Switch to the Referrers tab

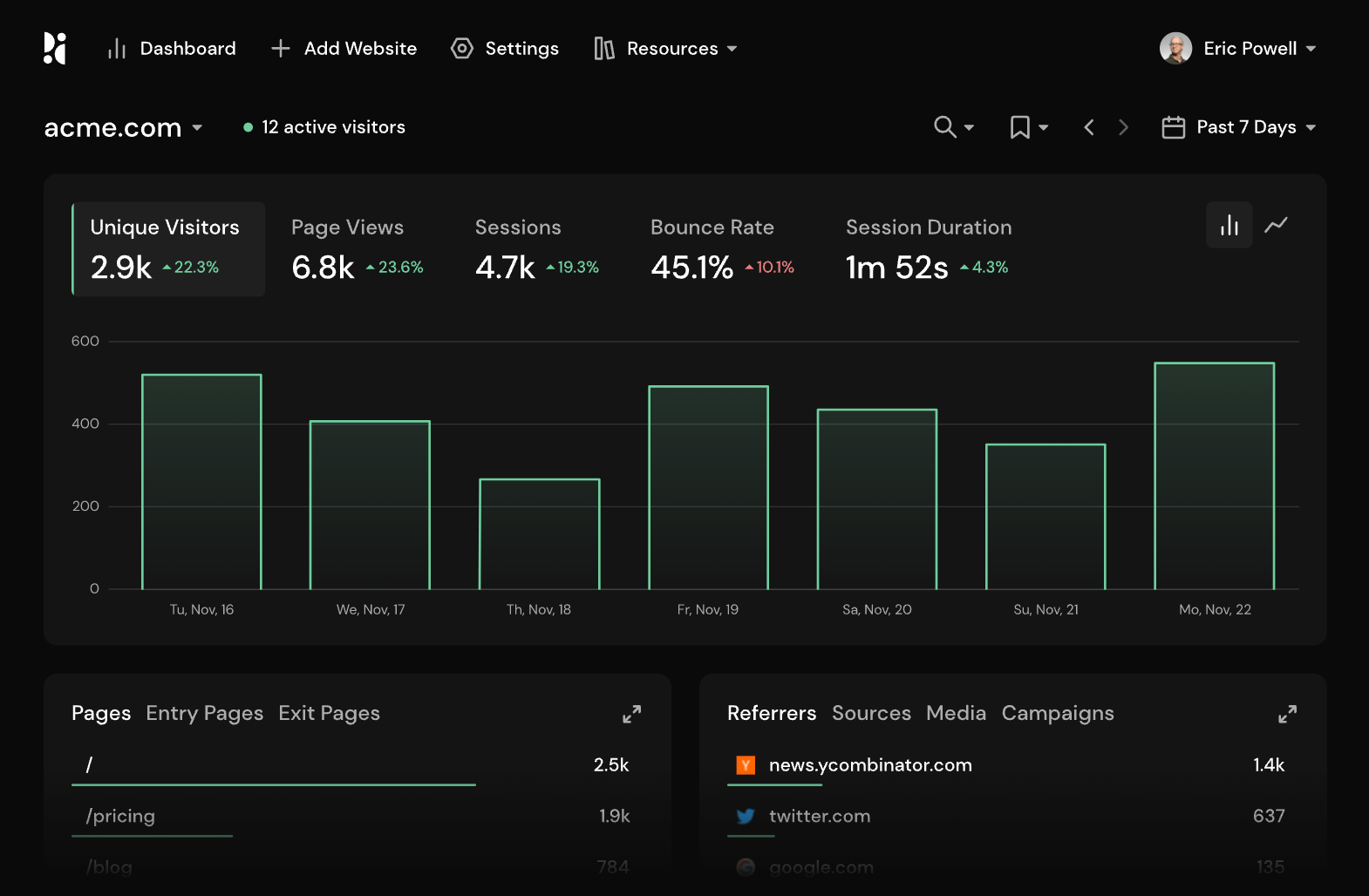[772, 714]
